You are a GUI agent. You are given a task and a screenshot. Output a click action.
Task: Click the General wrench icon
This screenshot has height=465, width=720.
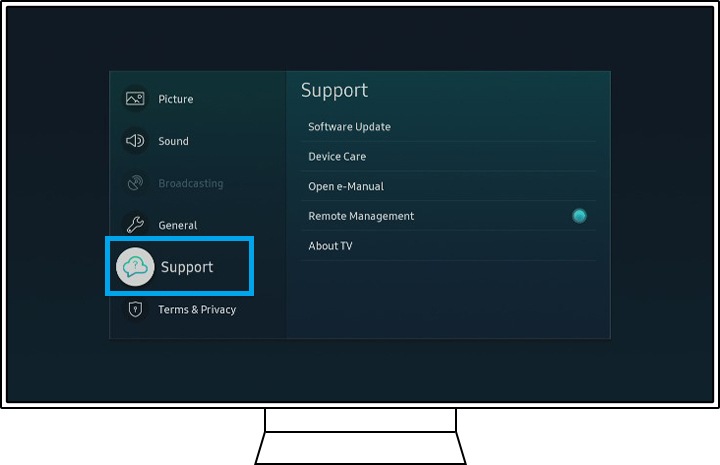coord(135,225)
